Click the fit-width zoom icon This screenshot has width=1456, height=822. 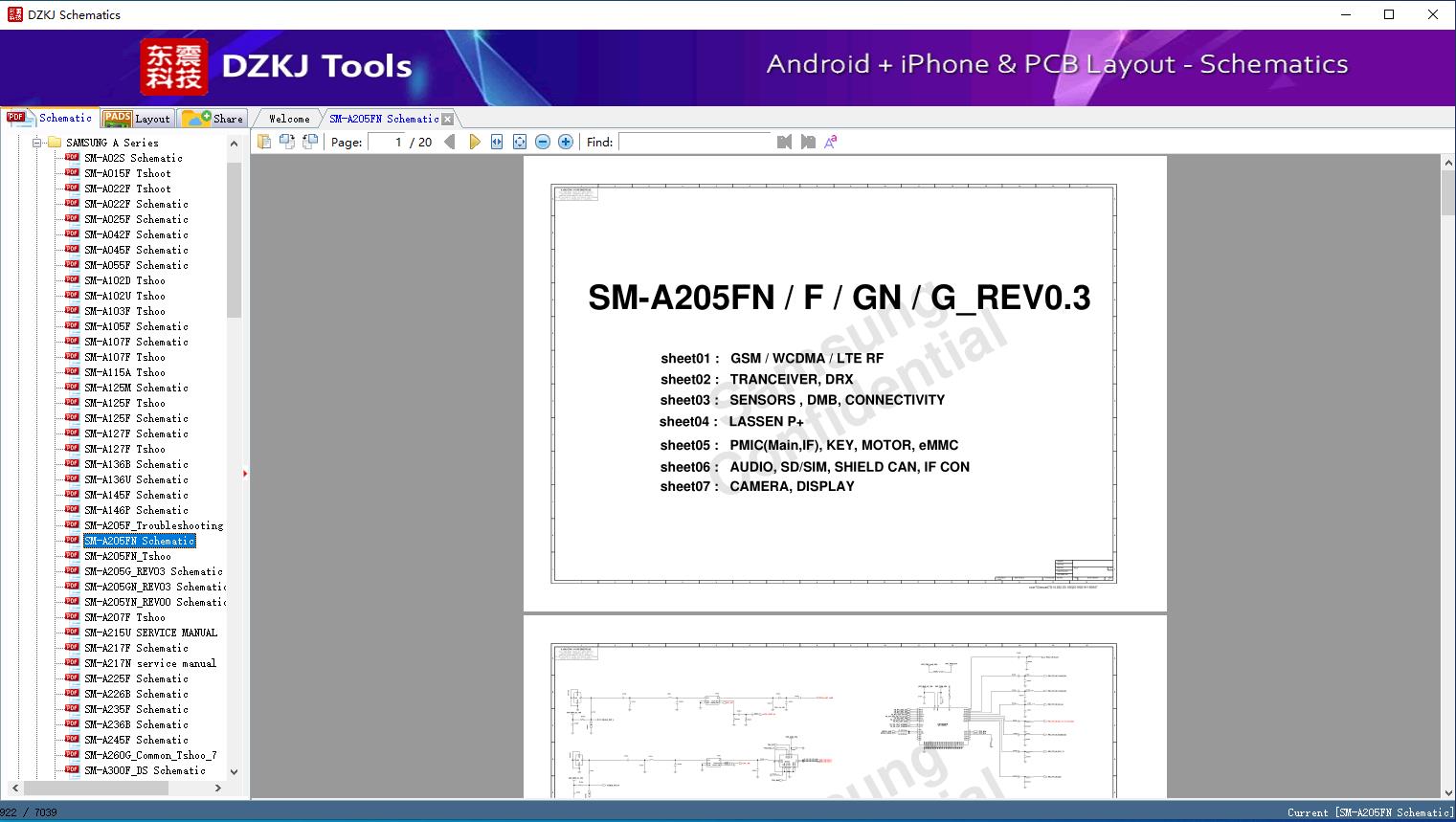click(x=497, y=142)
